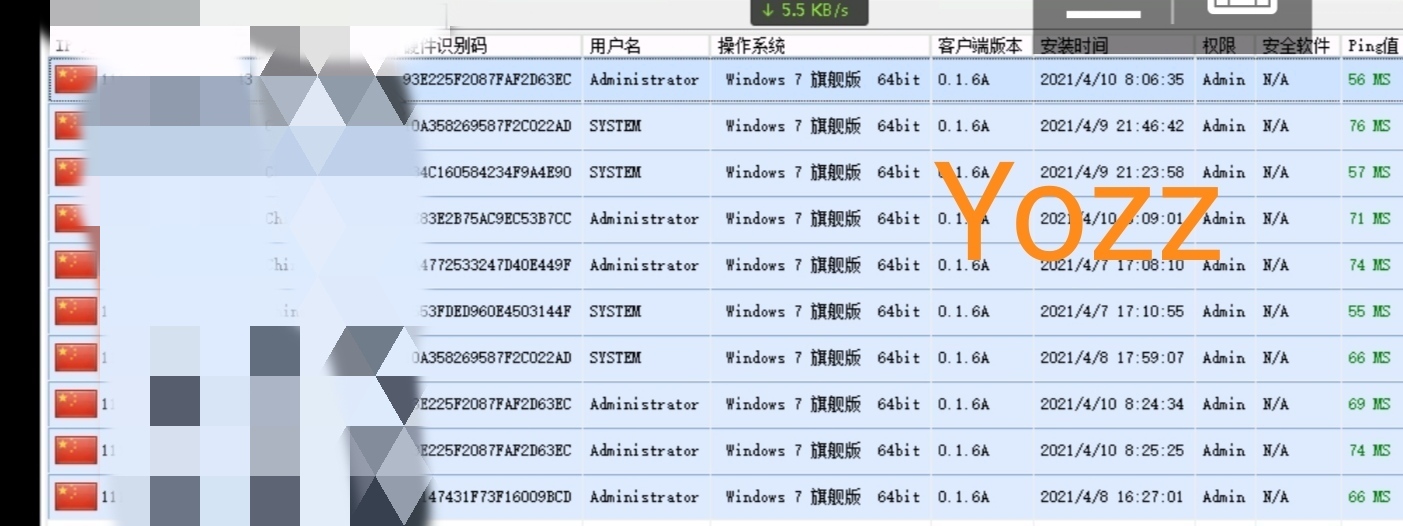Click the 56 MS ping value
This screenshot has height=526, width=1403.
coord(1369,80)
